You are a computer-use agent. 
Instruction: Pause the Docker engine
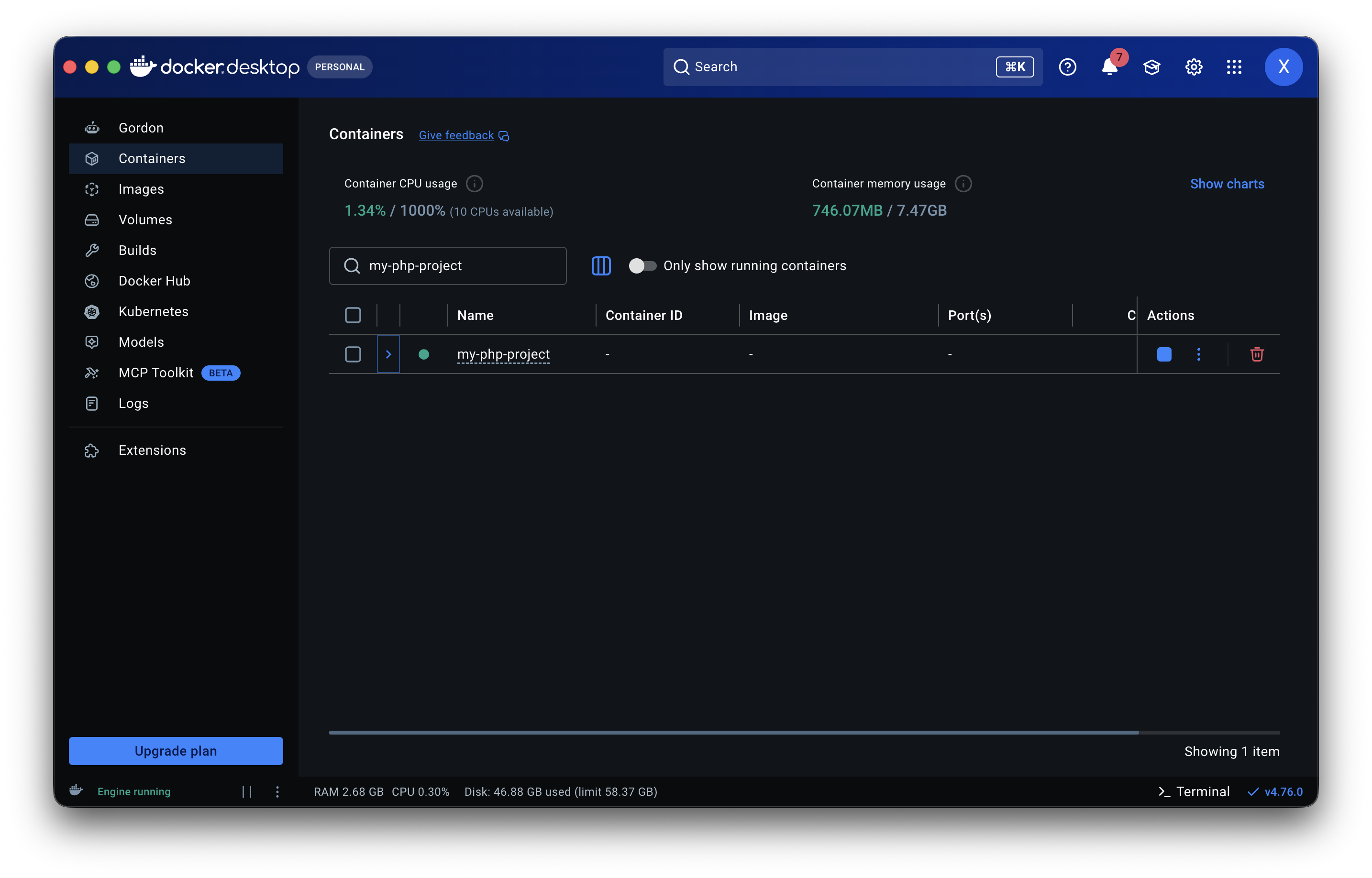[x=247, y=791]
